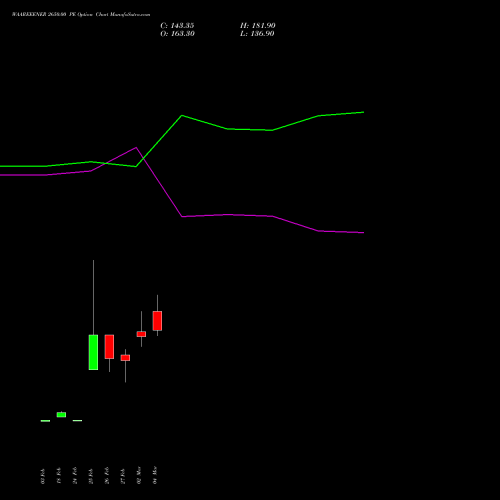Select the small red candle for 27 Feb
Viewport: 500px width, 500px height.
tap(125, 358)
